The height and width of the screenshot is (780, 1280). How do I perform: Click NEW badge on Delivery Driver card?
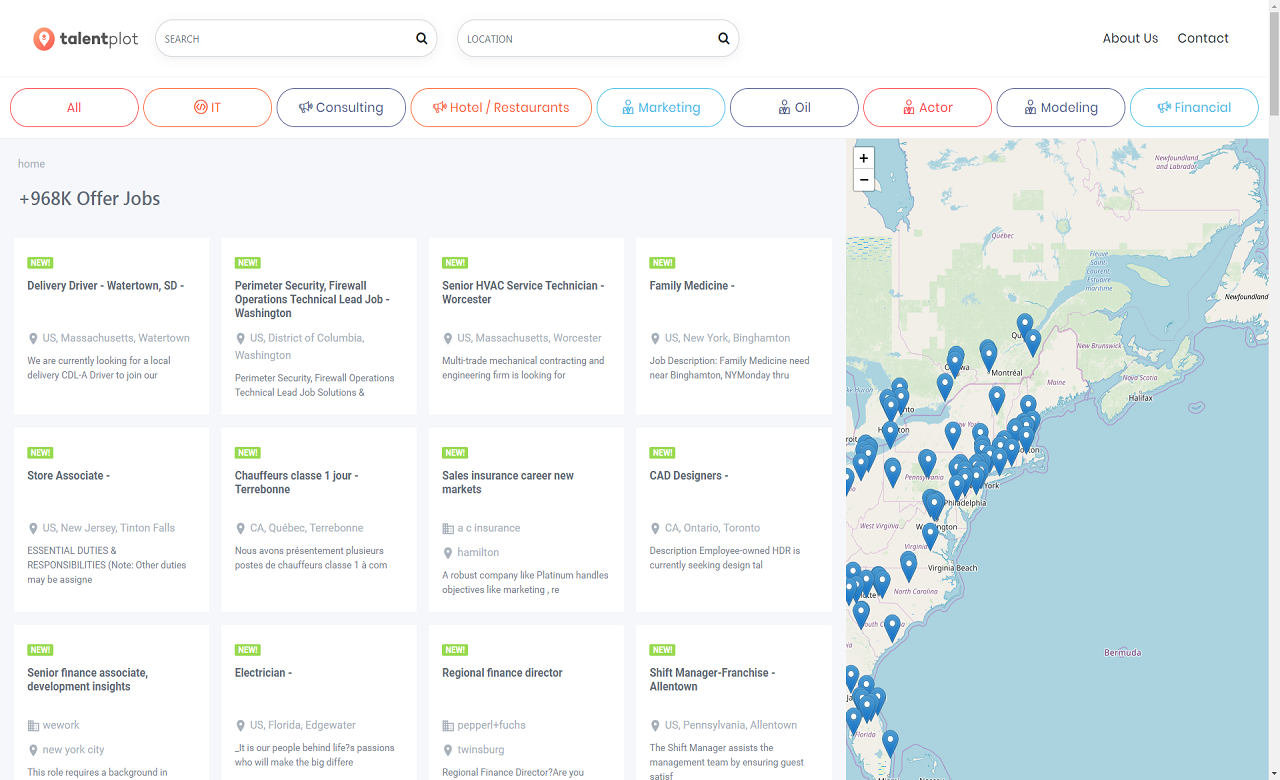click(40, 263)
